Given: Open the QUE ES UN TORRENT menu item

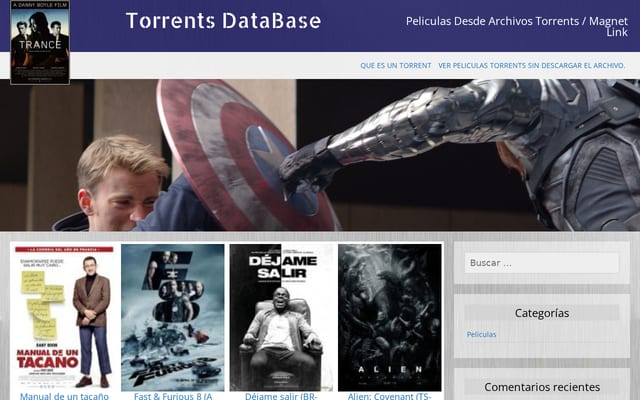Looking at the screenshot, I should click(396, 65).
